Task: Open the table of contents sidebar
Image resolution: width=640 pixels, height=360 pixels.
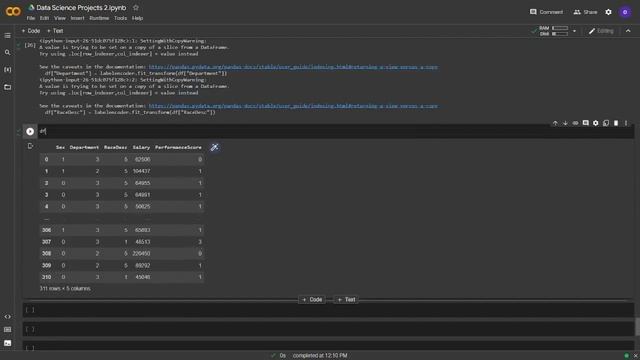Action: click(7, 36)
